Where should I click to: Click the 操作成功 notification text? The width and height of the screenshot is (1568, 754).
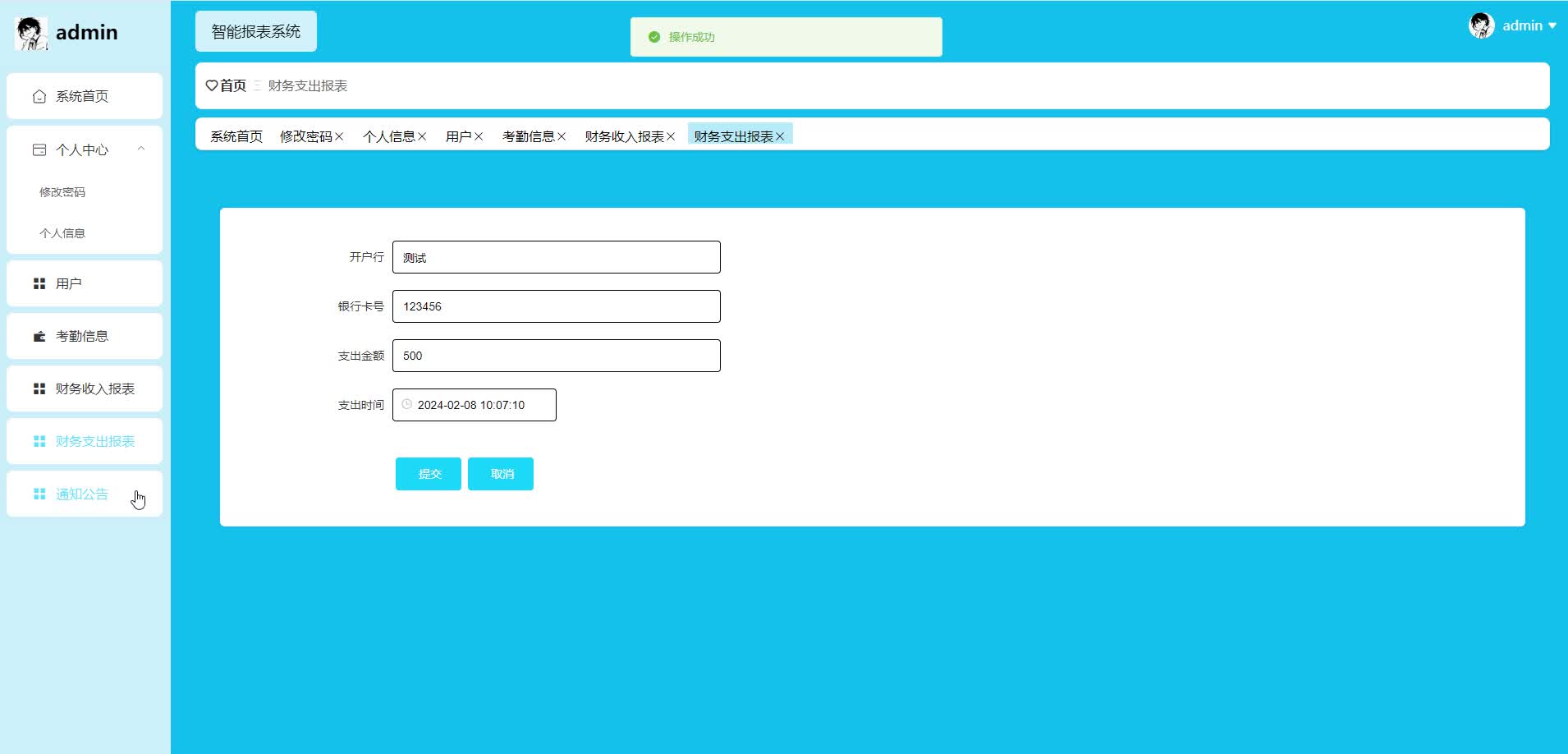tap(692, 37)
